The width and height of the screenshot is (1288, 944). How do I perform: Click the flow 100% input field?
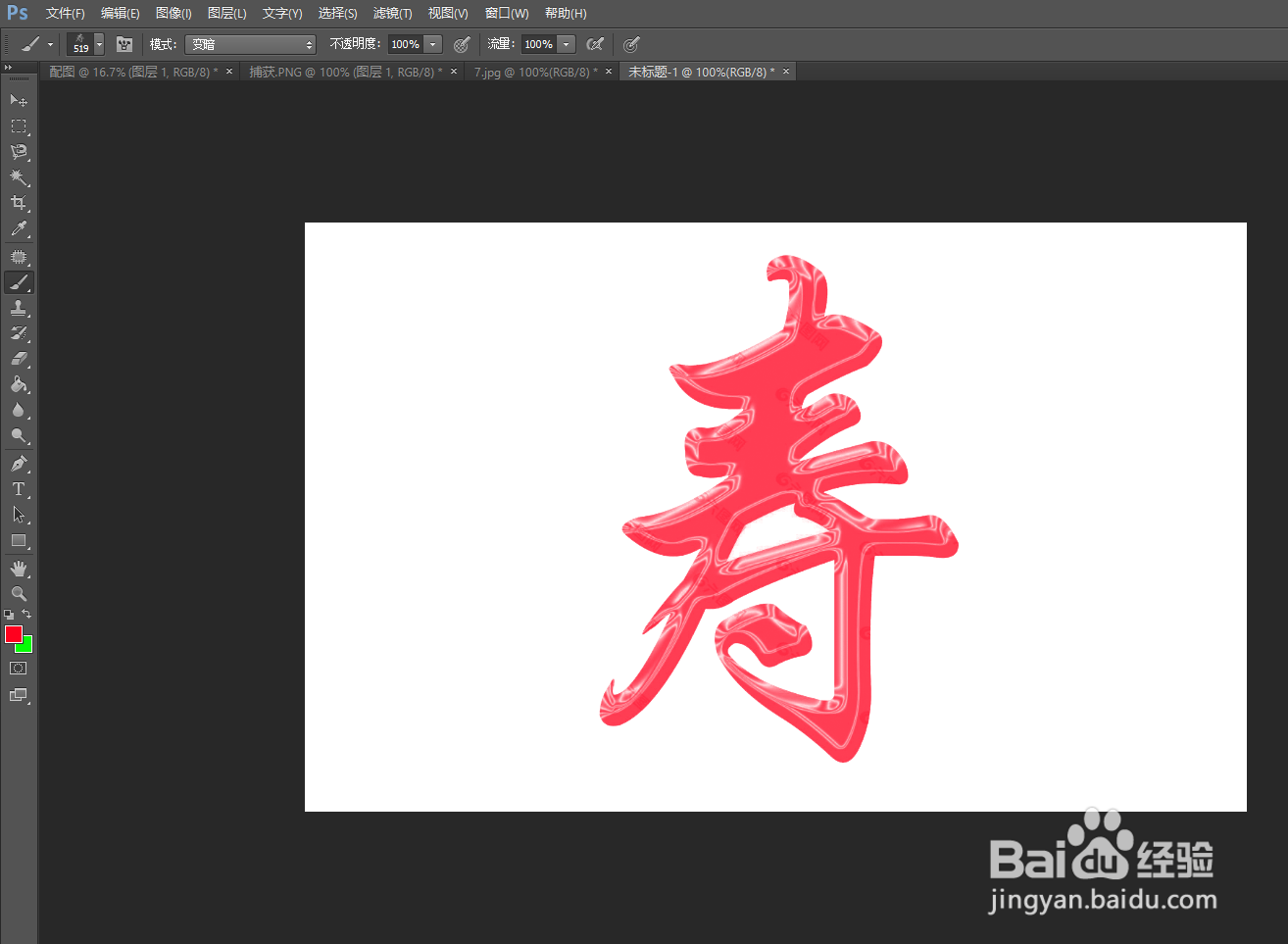click(539, 44)
